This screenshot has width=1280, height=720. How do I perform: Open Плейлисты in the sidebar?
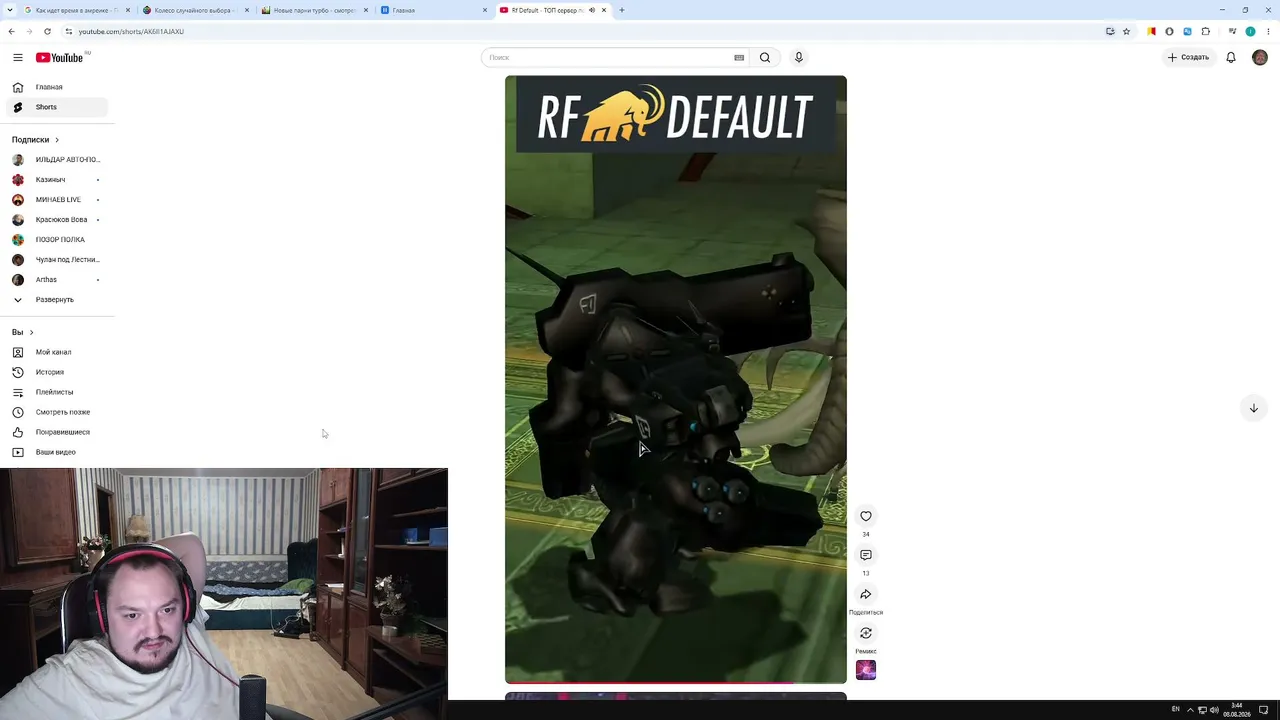[x=57, y=392]
